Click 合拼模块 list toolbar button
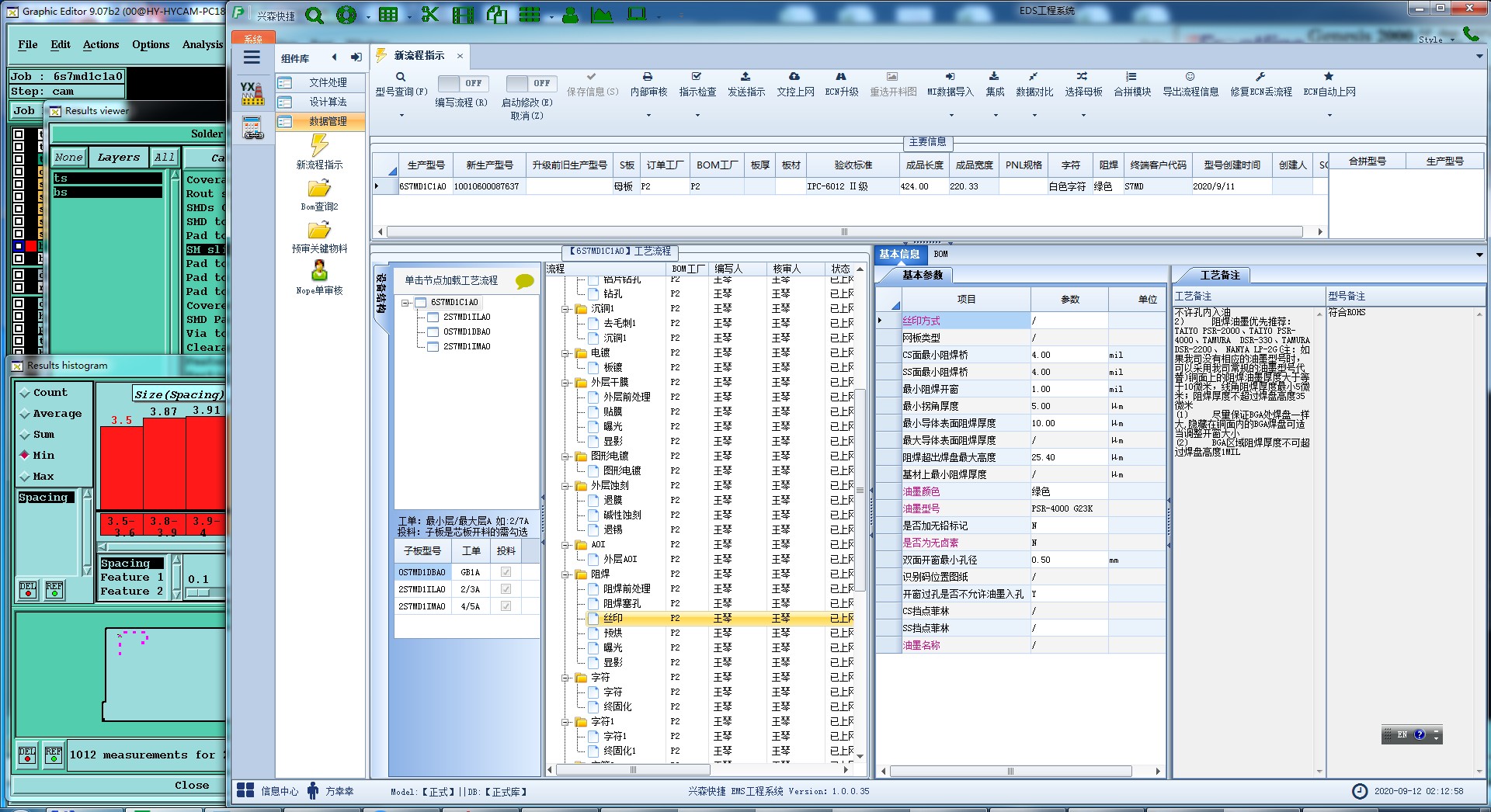Screen dimensions: 1491x812 pyautogui.click(x=1132, y=85)
